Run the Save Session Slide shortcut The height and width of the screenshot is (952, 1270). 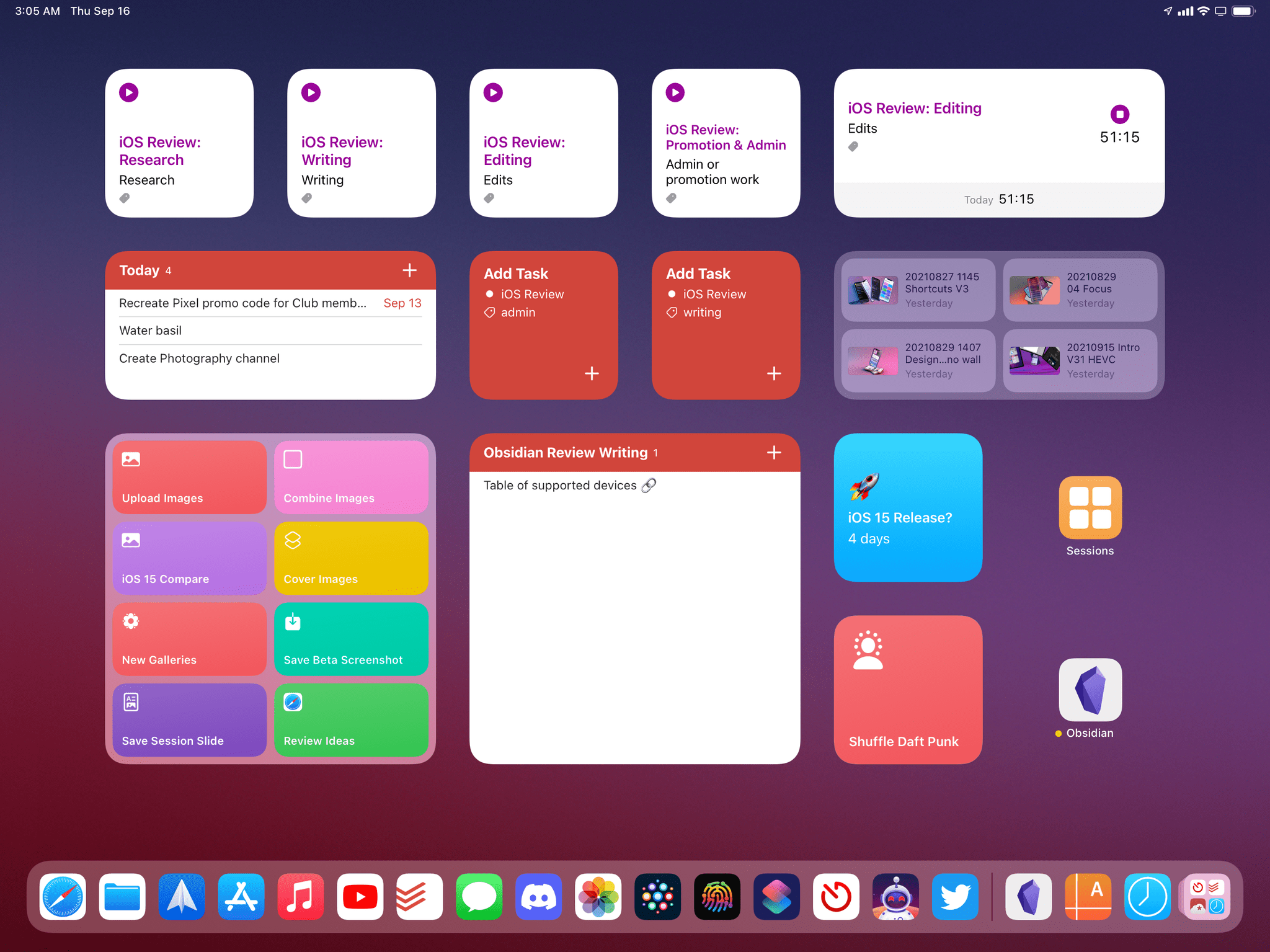190,720
